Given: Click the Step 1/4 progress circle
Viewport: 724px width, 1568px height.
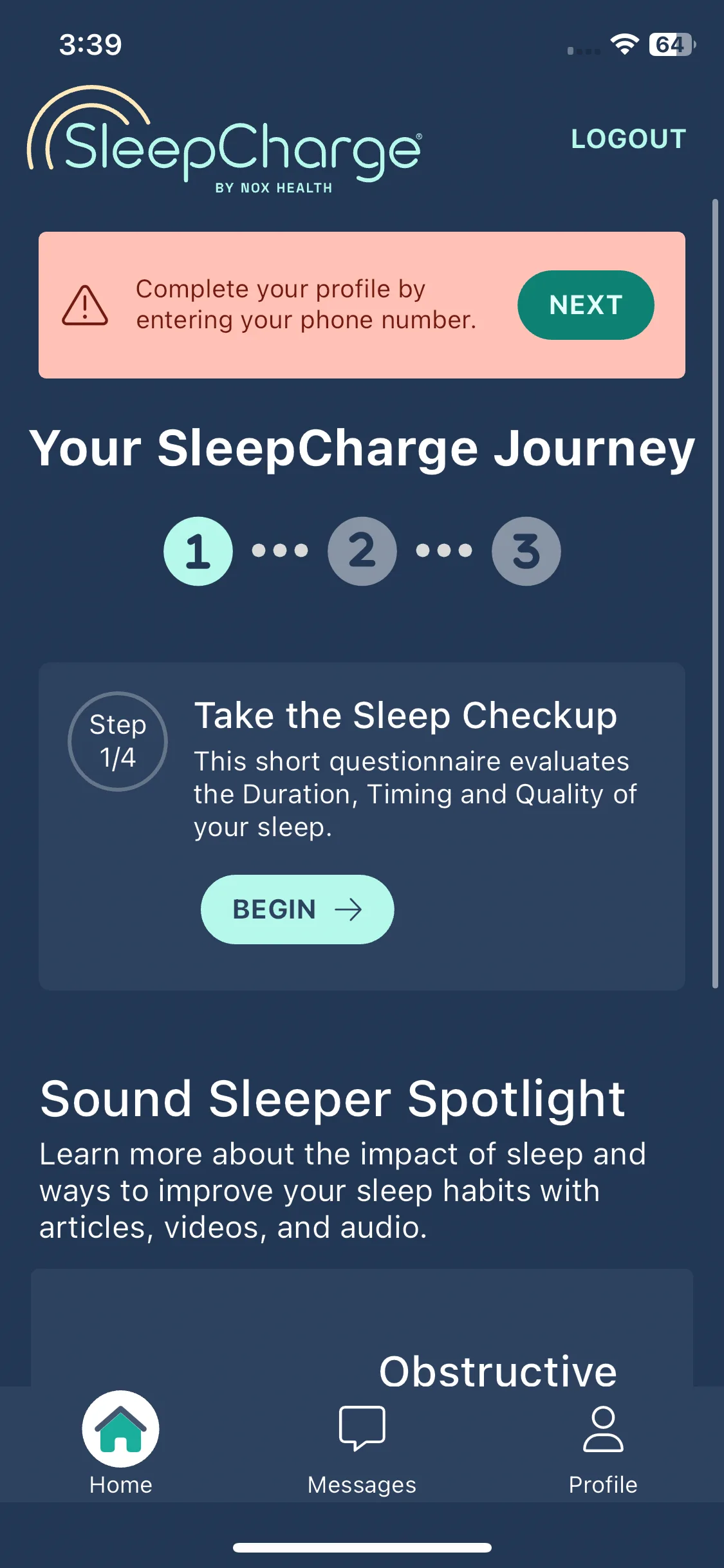Looking at the screenshot, I should (118, 742).
